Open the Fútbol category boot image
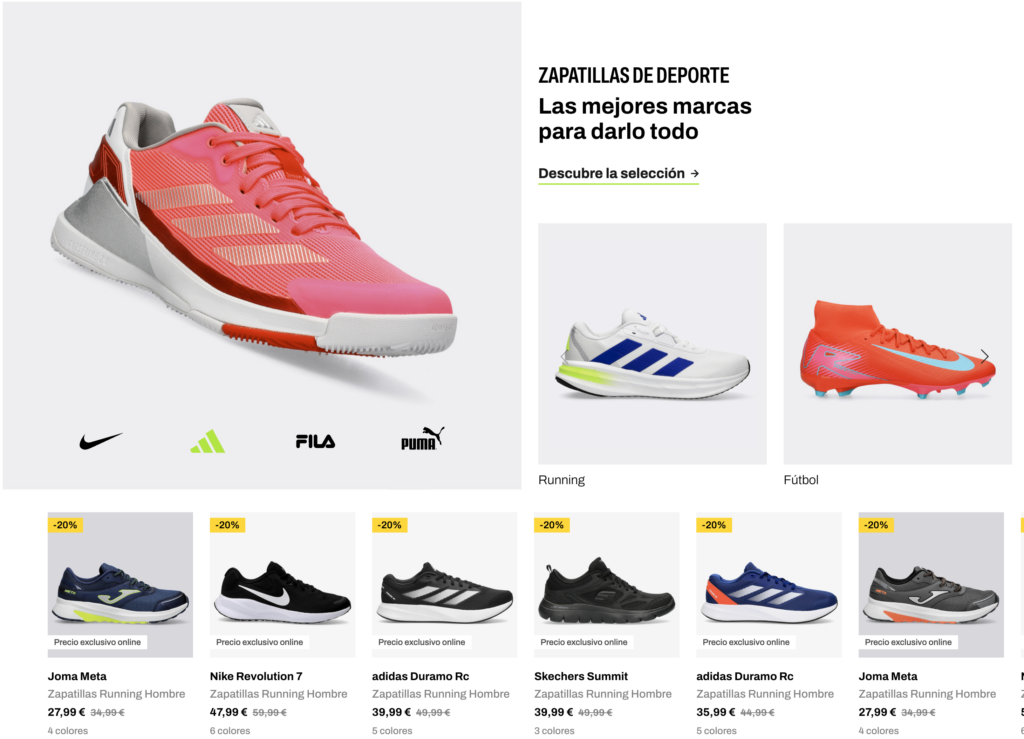 [x=897, y=344]
